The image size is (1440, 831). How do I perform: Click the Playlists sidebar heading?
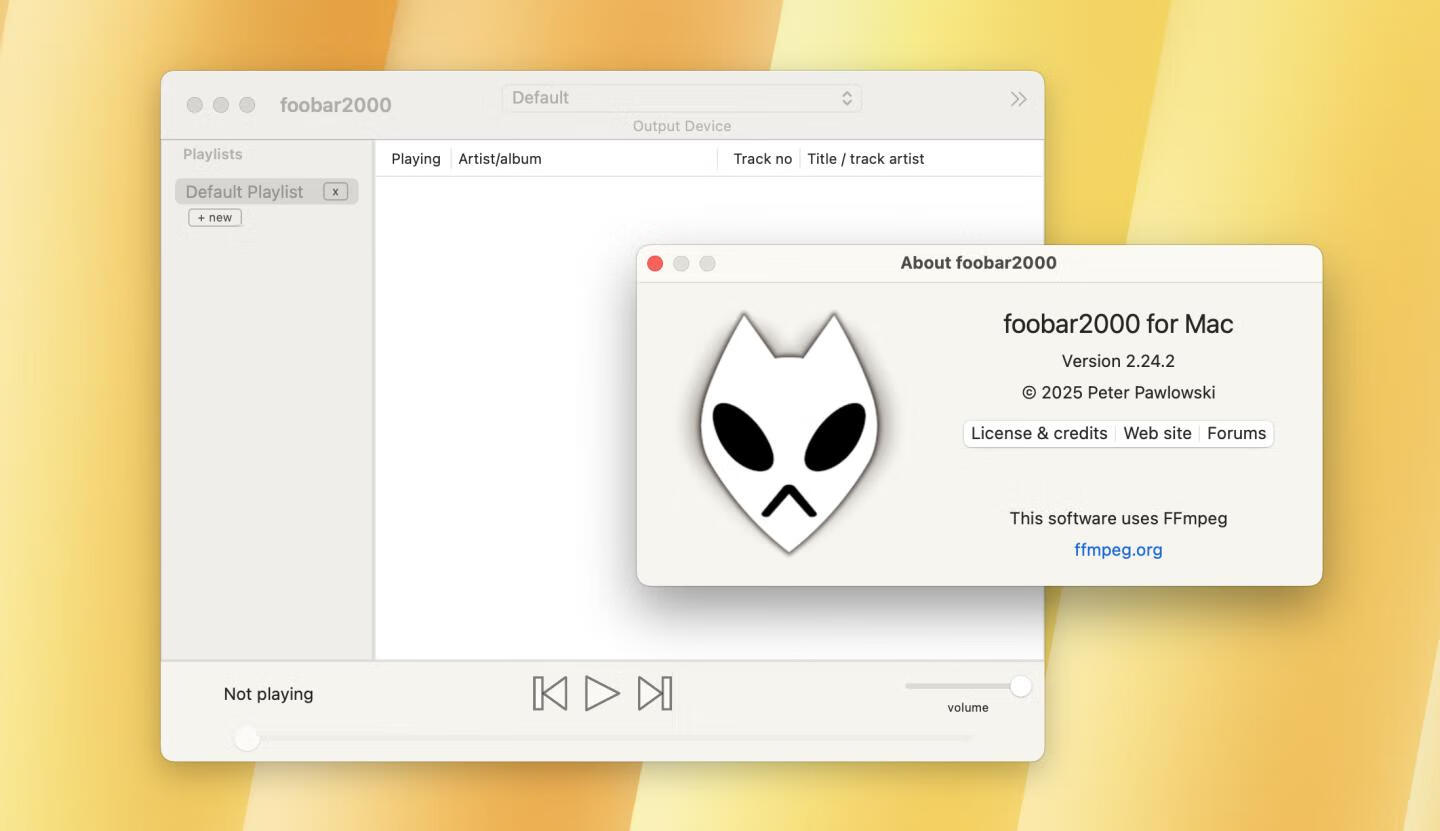[212, 154]
